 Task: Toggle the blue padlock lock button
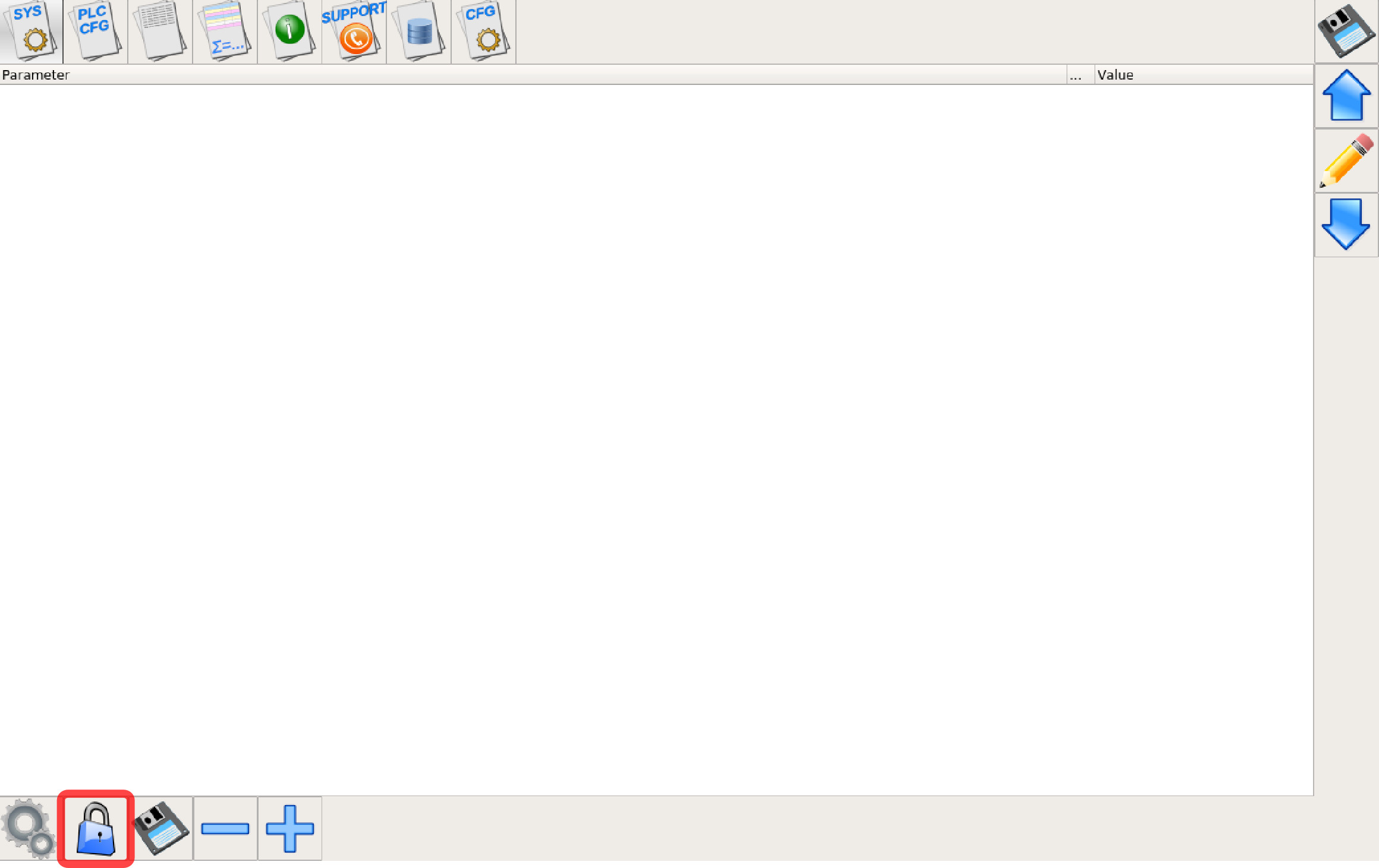[96, 828]
